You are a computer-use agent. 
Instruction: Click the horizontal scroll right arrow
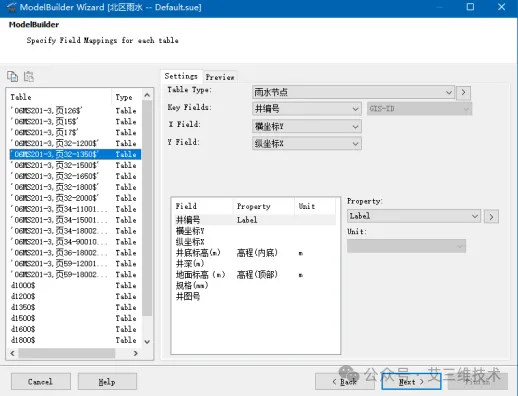pyautogui.click(x=135, y=353)
